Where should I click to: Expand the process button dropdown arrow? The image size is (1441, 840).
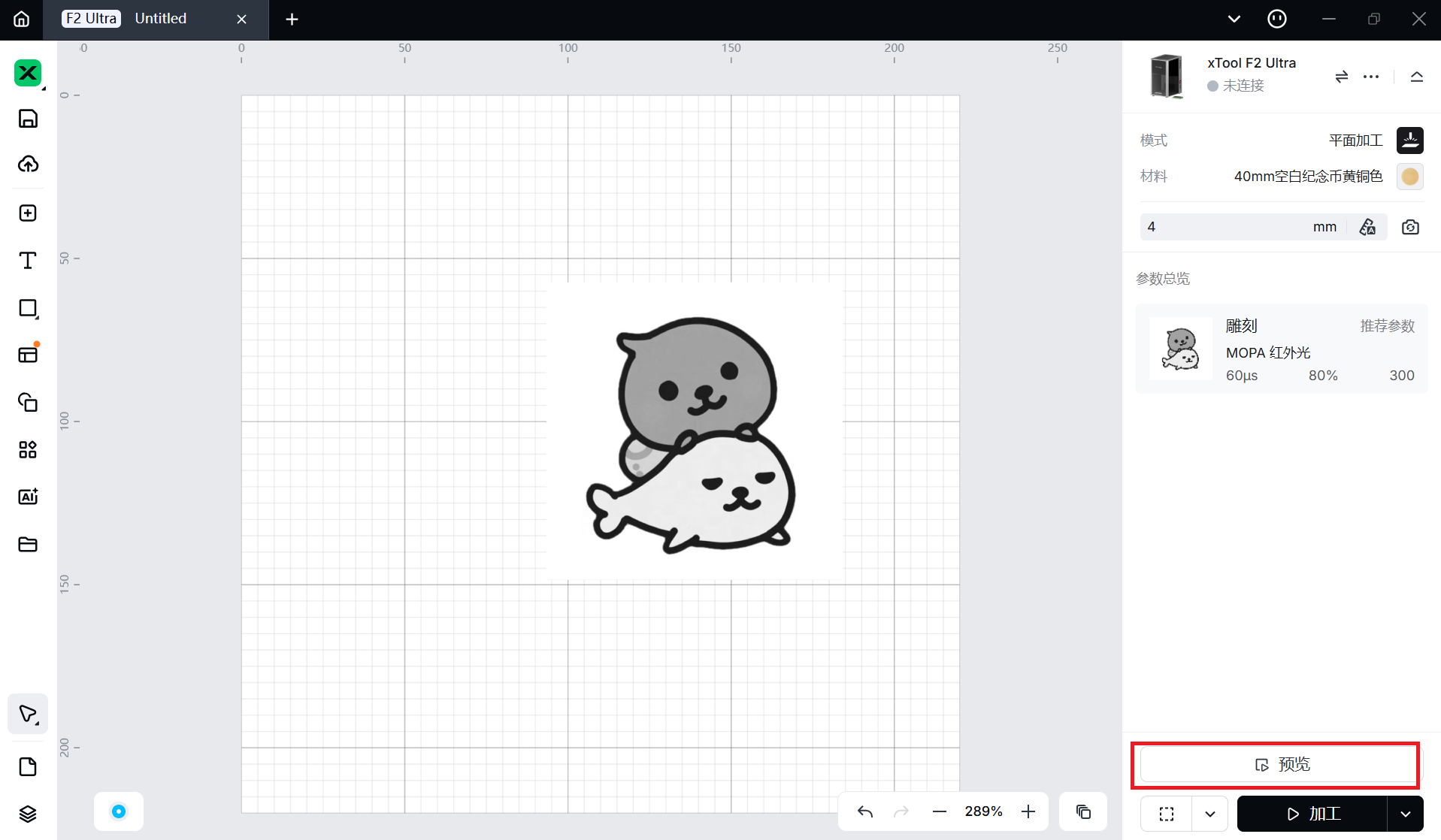pos(1405,814)
